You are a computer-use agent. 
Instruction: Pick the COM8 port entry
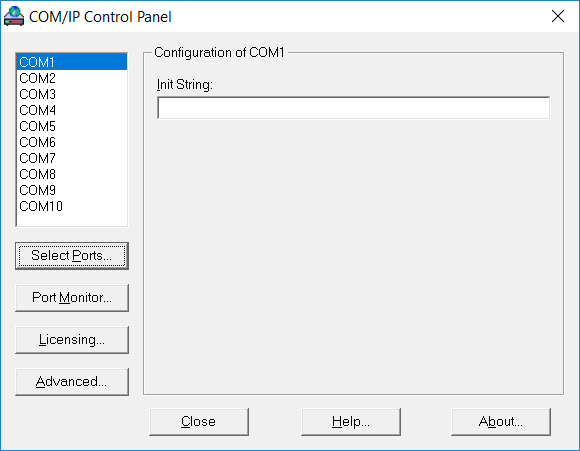pos(72,174)
